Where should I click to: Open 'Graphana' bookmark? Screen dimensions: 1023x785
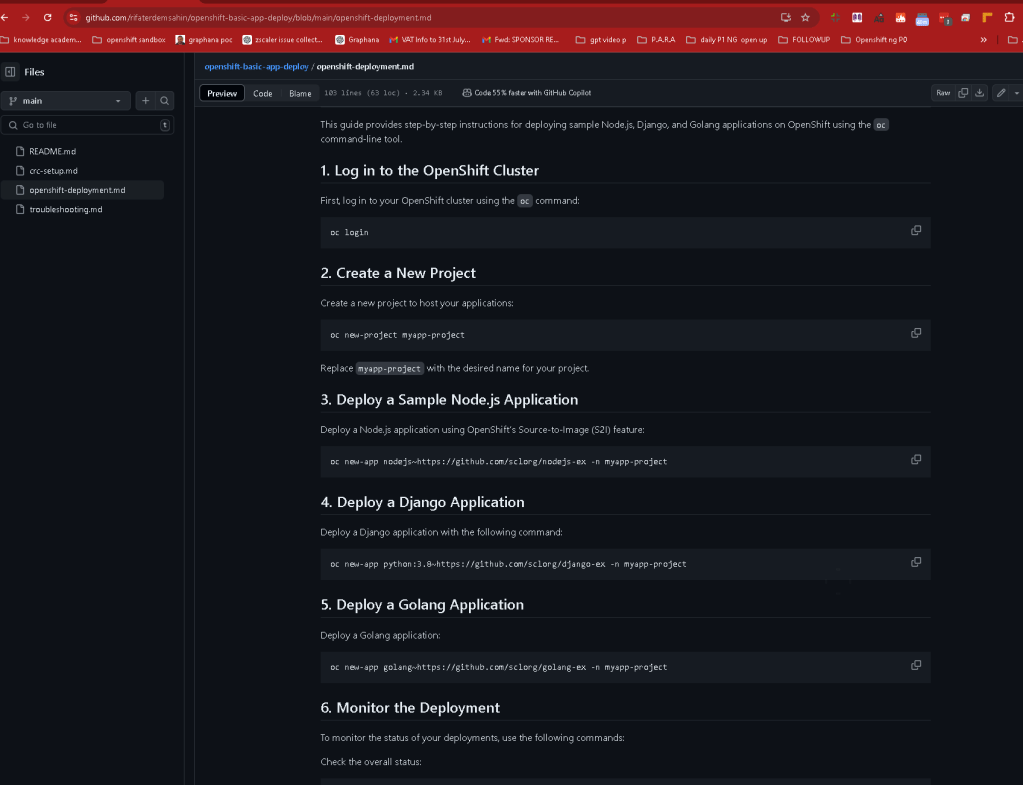357,40
